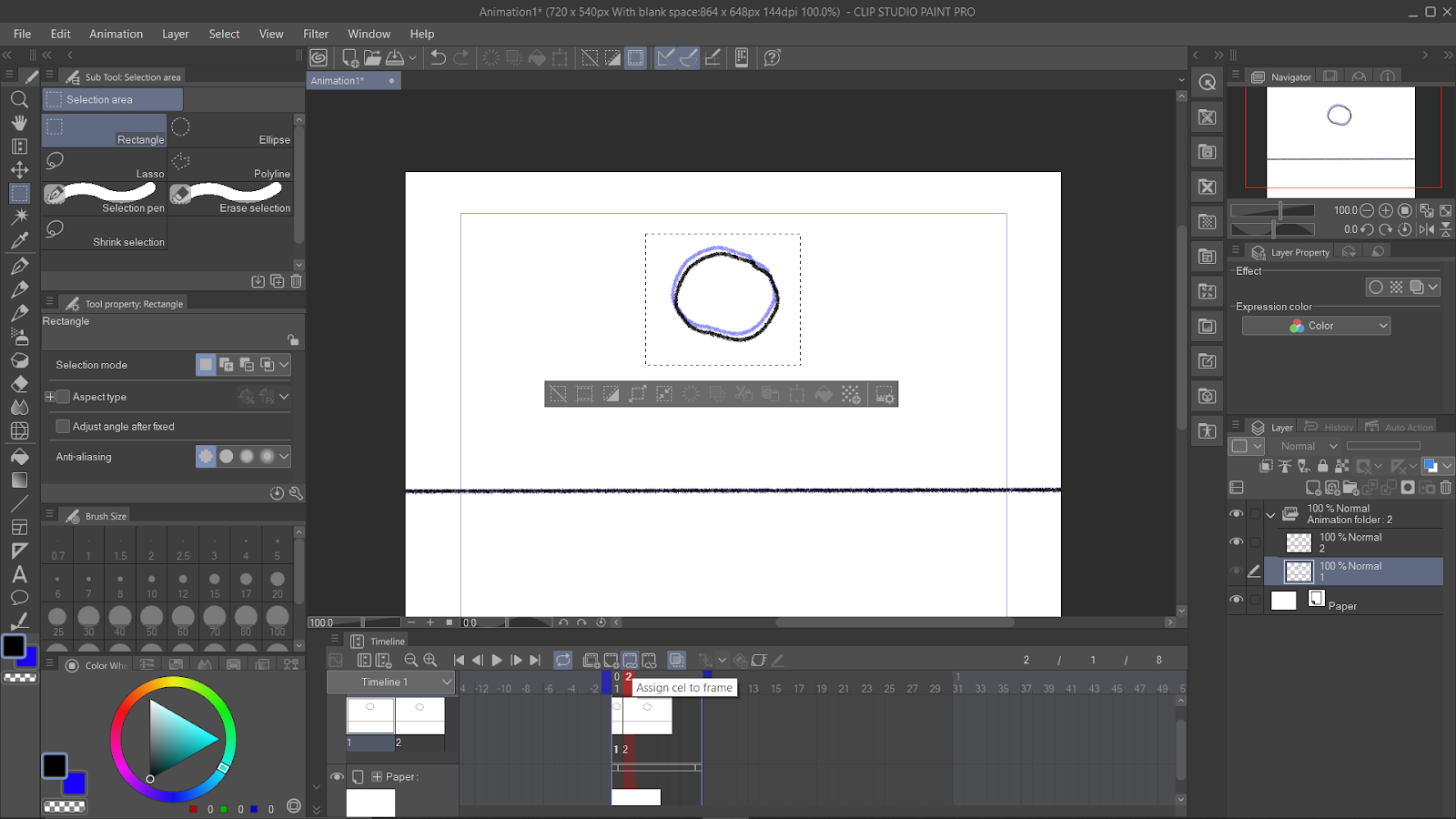Pick a color on the color wheel ring
Screen dimensions: 1456x819
coord(173,683)
